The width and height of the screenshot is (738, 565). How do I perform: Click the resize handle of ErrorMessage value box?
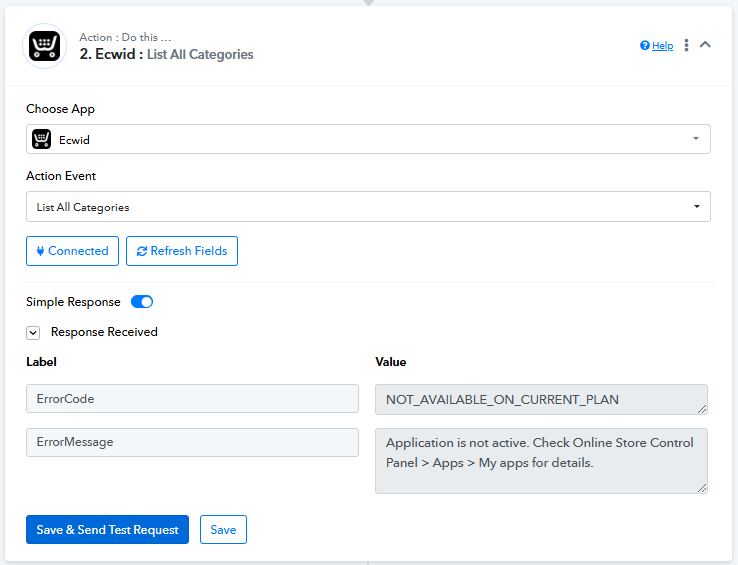(702, 488)
